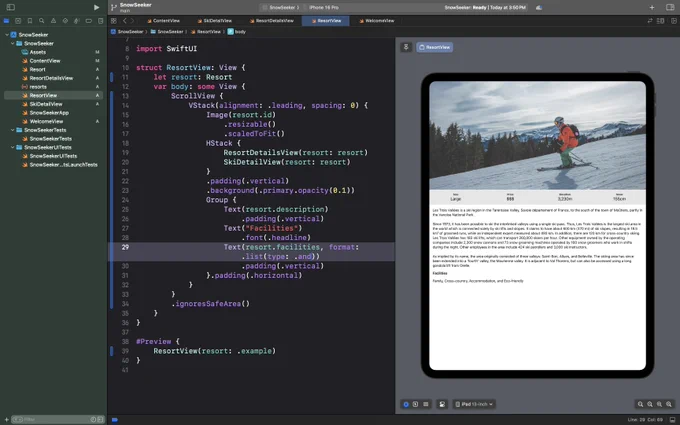This screenshot has height=425, width=680.
Task: Zoom in the preview canvas
Action: [669, 404]
